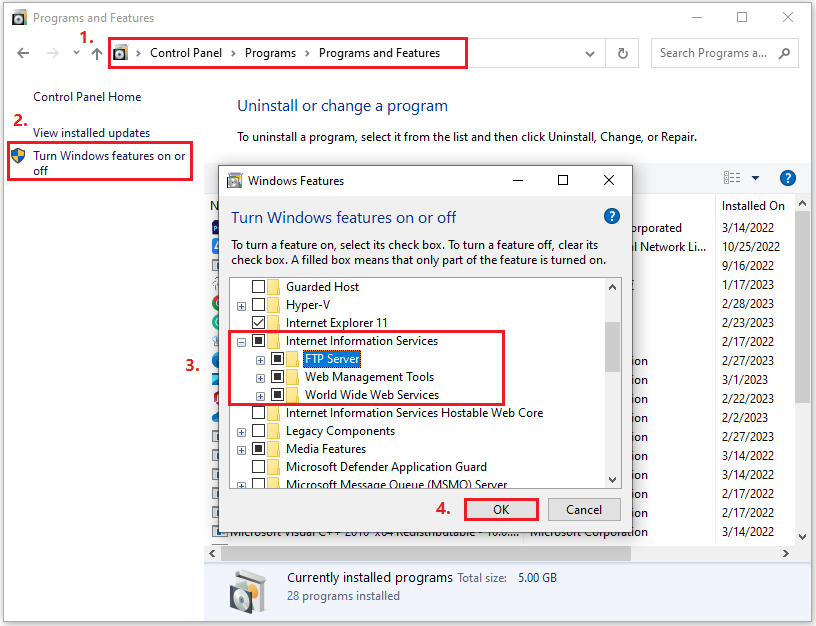The width and height of the screenshot is (816, 626).
Task: Click the FTP Server folder icon
Action: click(x=293, y=359)
